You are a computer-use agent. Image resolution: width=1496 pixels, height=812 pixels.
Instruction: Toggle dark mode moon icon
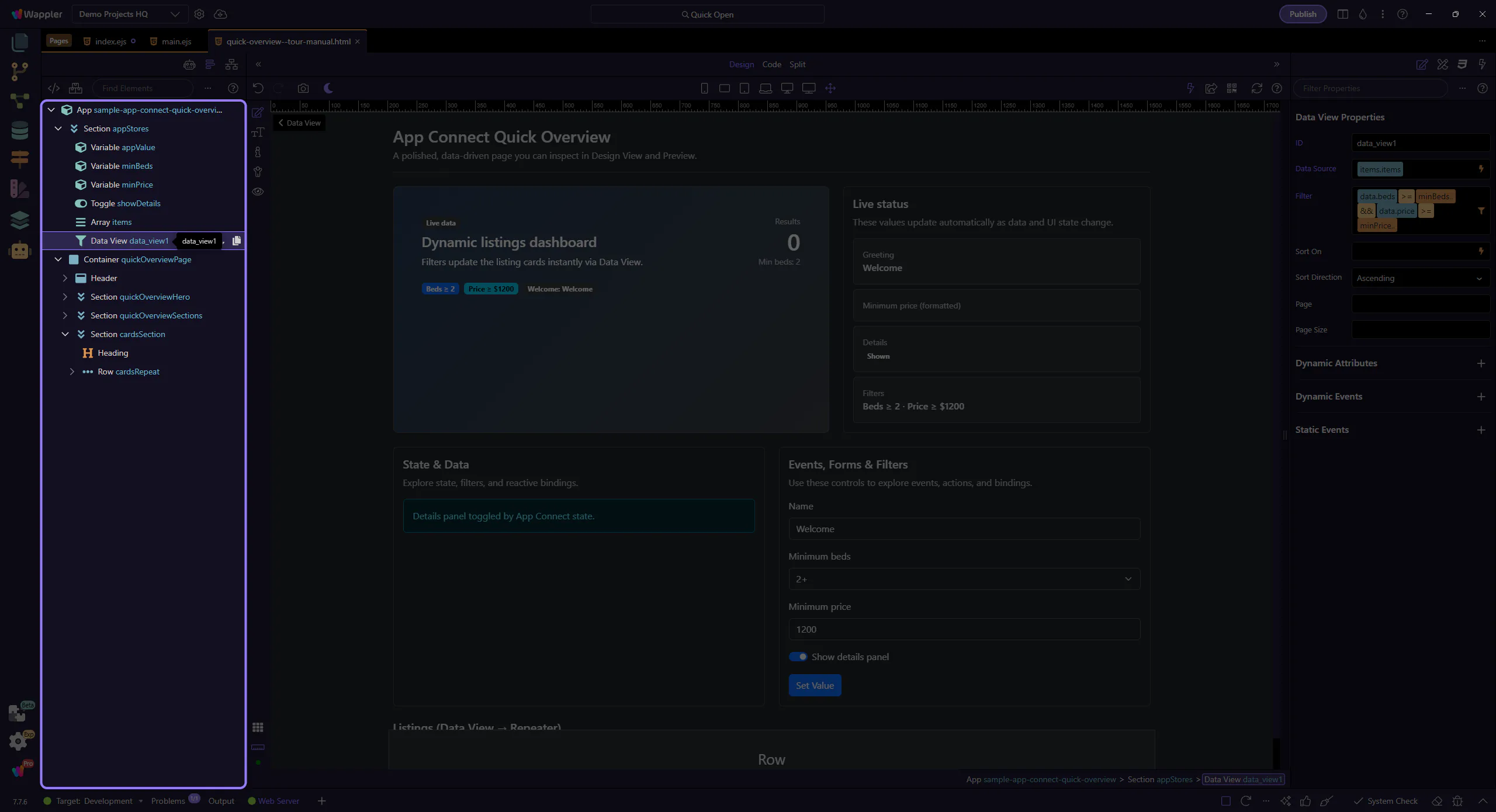point(328,88)
